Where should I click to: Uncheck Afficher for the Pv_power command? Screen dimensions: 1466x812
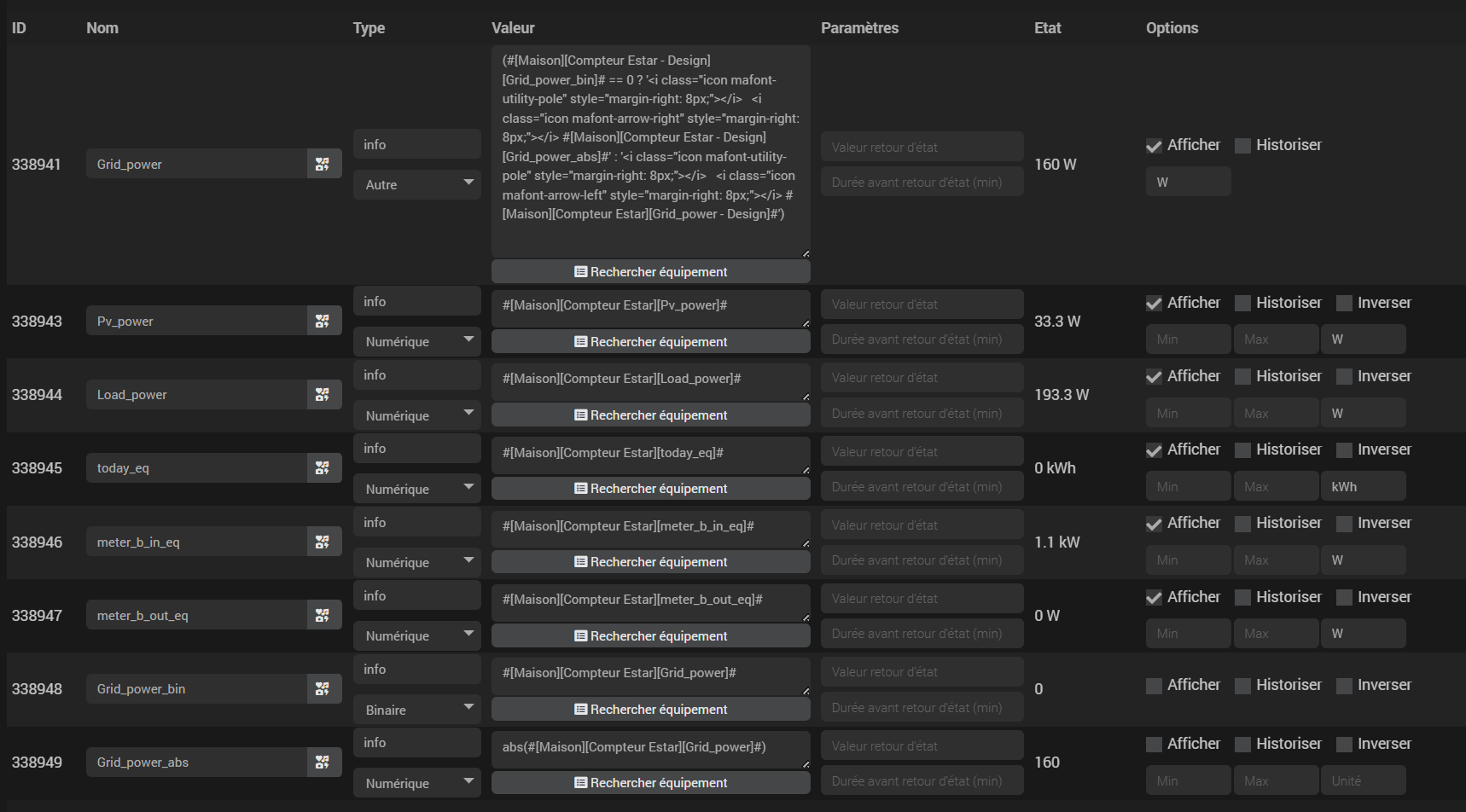pos(1154,304)
